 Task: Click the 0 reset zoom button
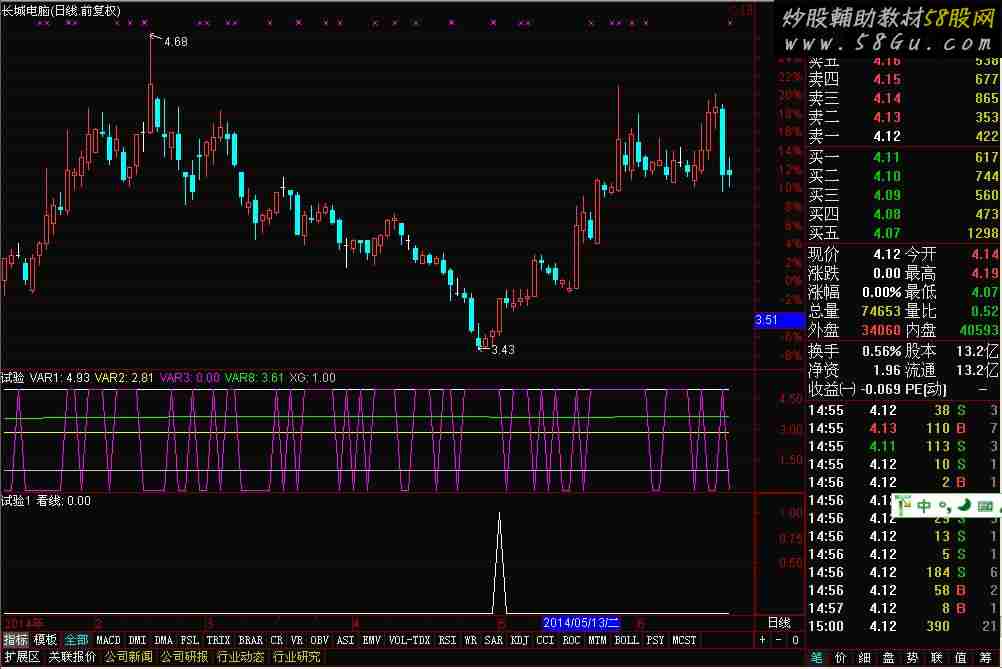pos(794,640)
